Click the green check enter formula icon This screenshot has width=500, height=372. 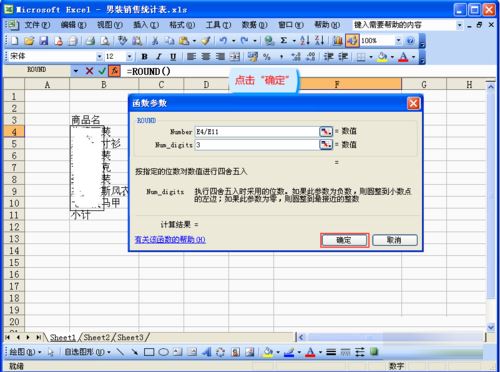pyautogui.click(x=102, y=71)
